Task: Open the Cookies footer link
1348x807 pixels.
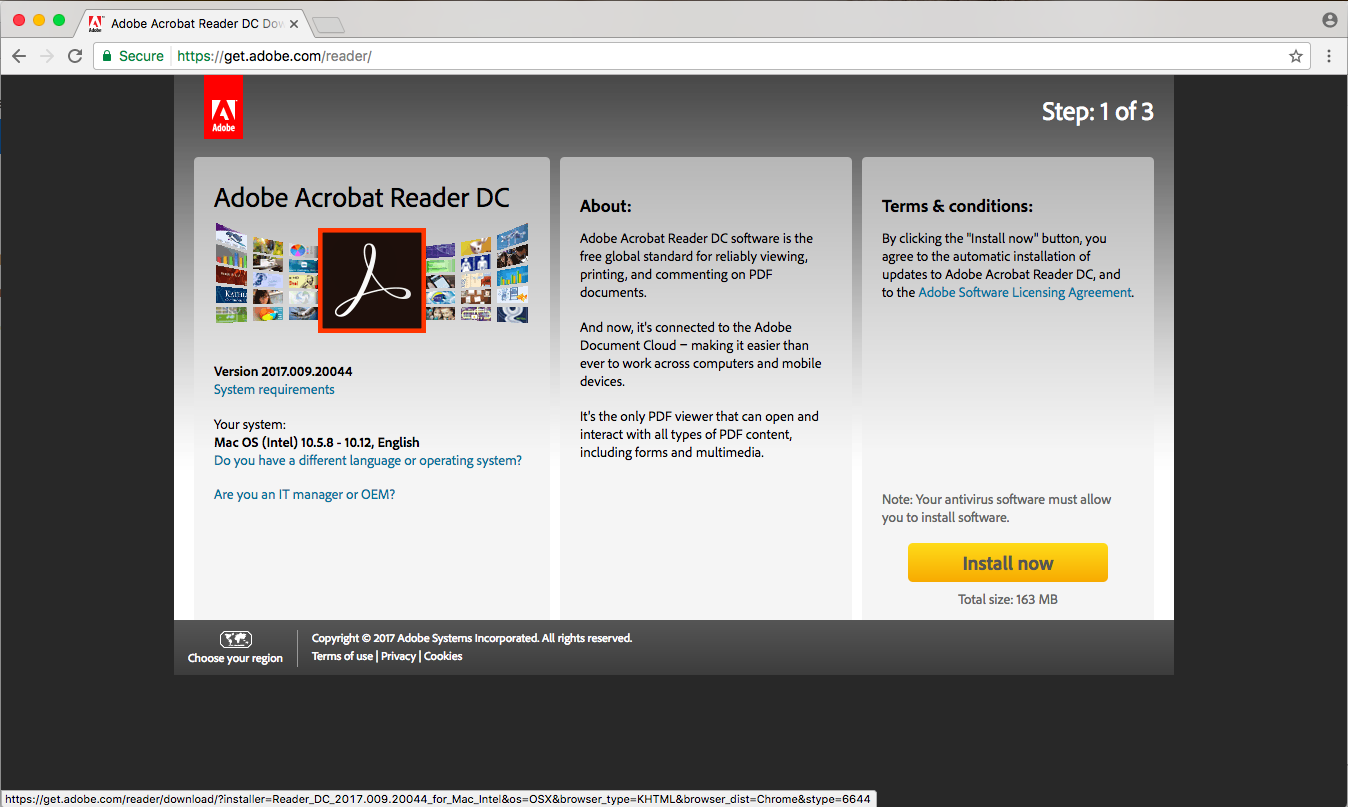Action: (x=443, y=656)
